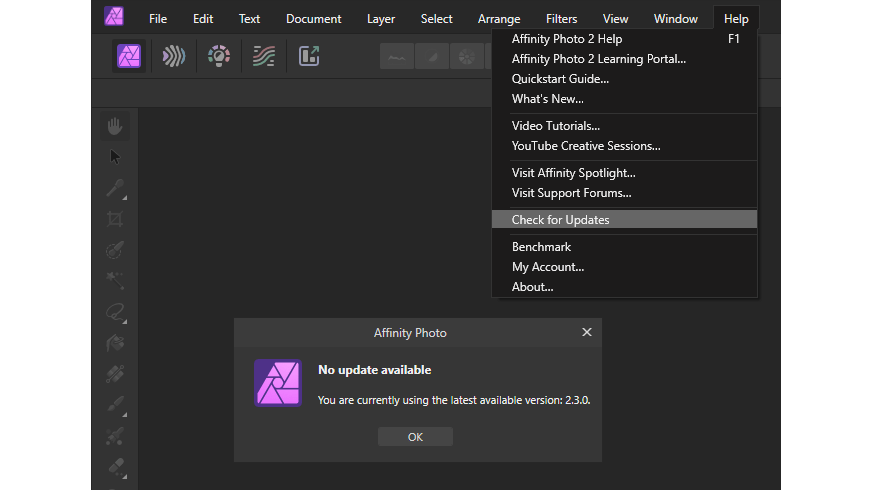Select the Paint Brush tool
Viewport: 871px width, 490px height.
click(x=115, y=405)
